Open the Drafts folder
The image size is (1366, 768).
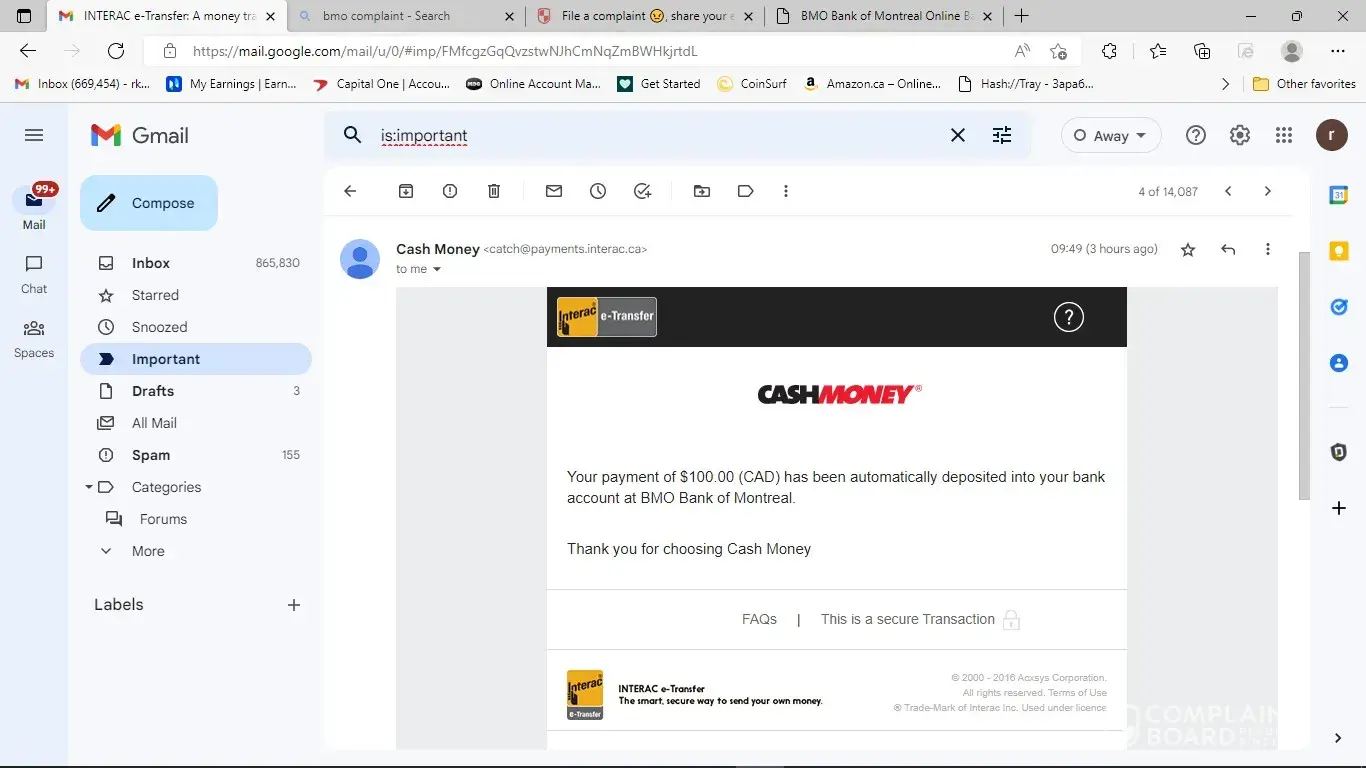(x=196, y=391)
